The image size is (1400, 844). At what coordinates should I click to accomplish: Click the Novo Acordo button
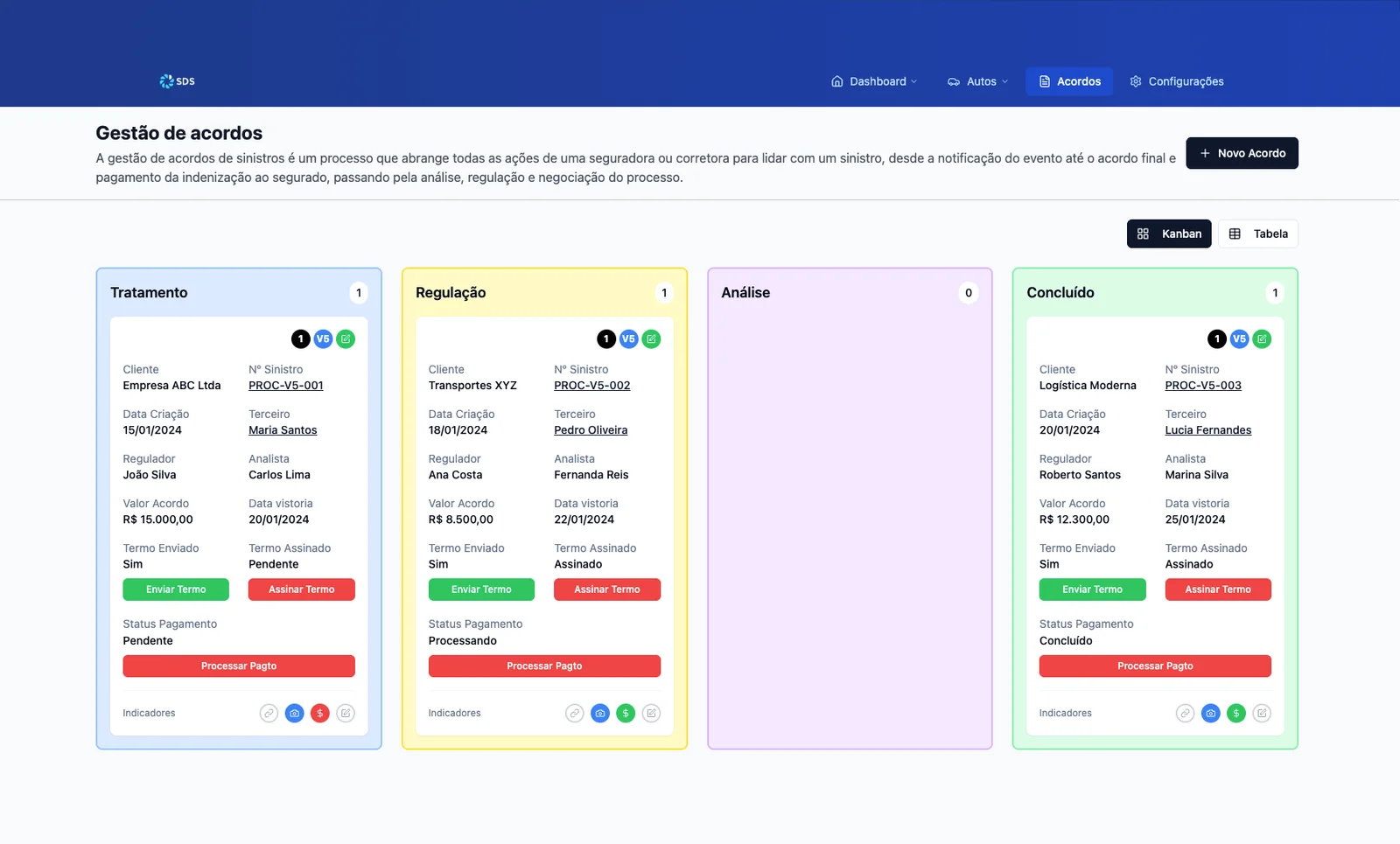click(1242, 153)
